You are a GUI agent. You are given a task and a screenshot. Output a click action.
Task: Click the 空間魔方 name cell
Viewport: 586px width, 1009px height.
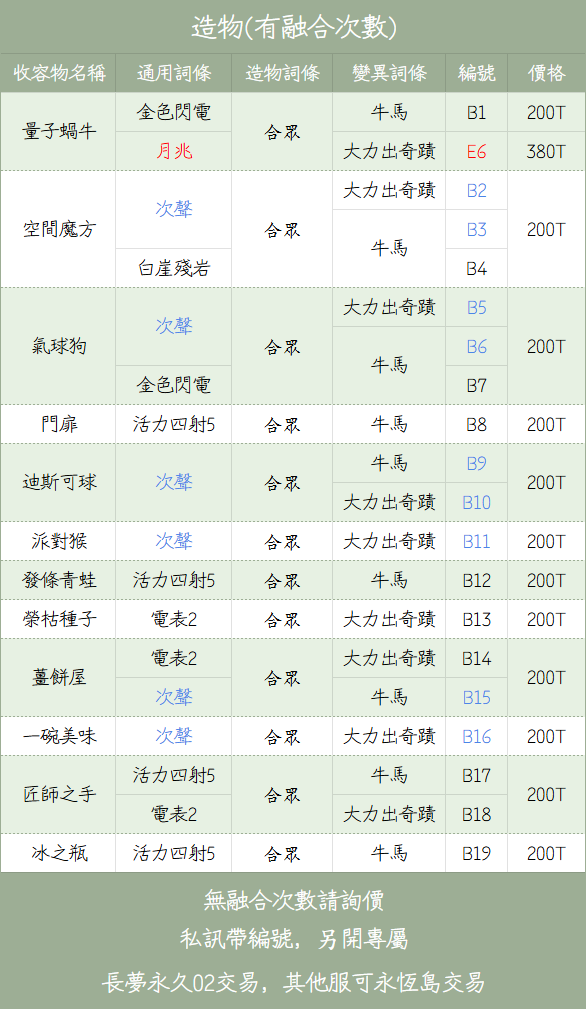58,229
